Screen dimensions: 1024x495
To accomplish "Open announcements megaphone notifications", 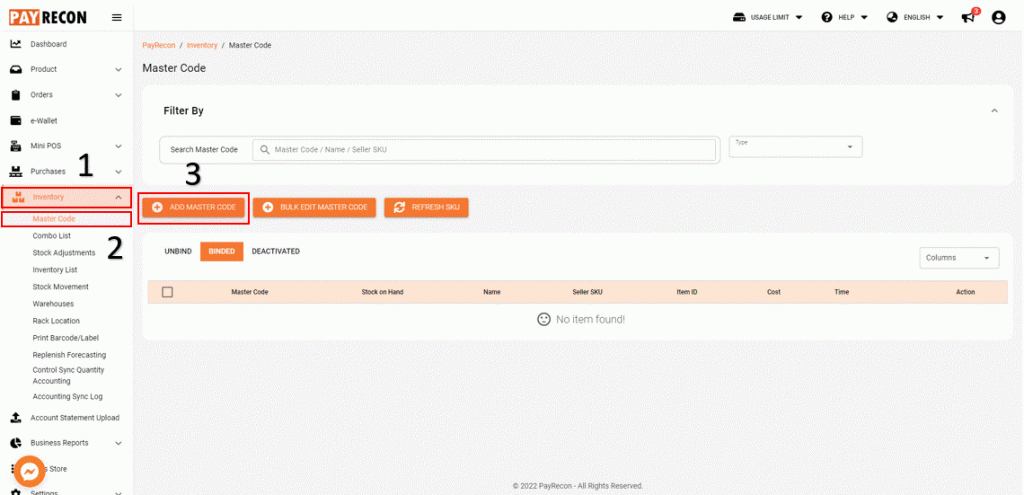I will click(968, 18).
